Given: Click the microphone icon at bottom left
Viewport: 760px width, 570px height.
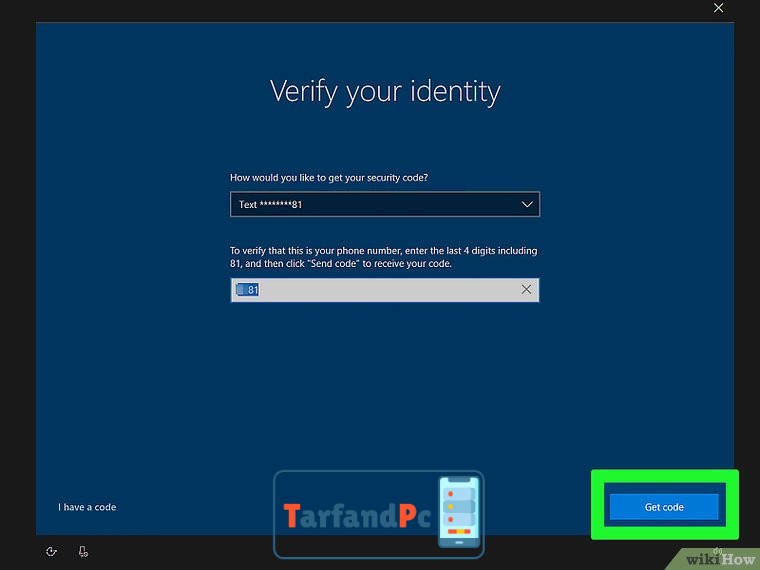Looking at the screenshot, I should point(83,552).
